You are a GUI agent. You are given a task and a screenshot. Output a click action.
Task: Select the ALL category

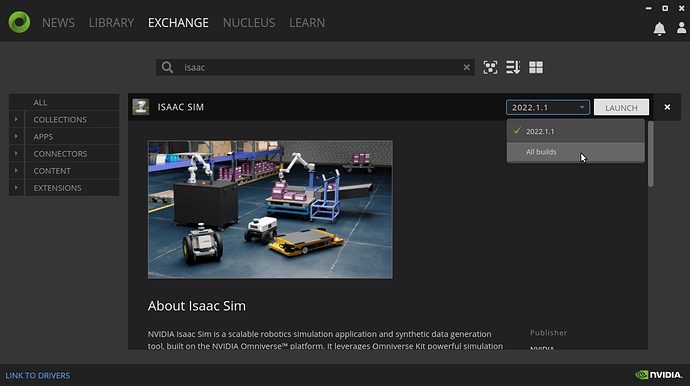[x=64, y=102]
